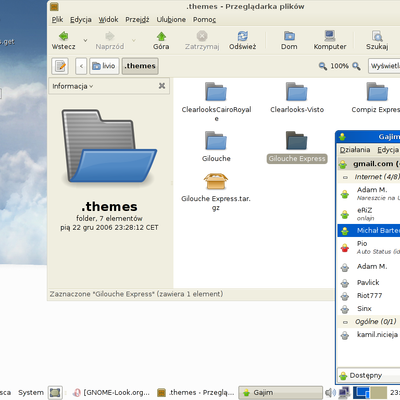
Task: Go up one level with Góra
Action: click(161, 41)
